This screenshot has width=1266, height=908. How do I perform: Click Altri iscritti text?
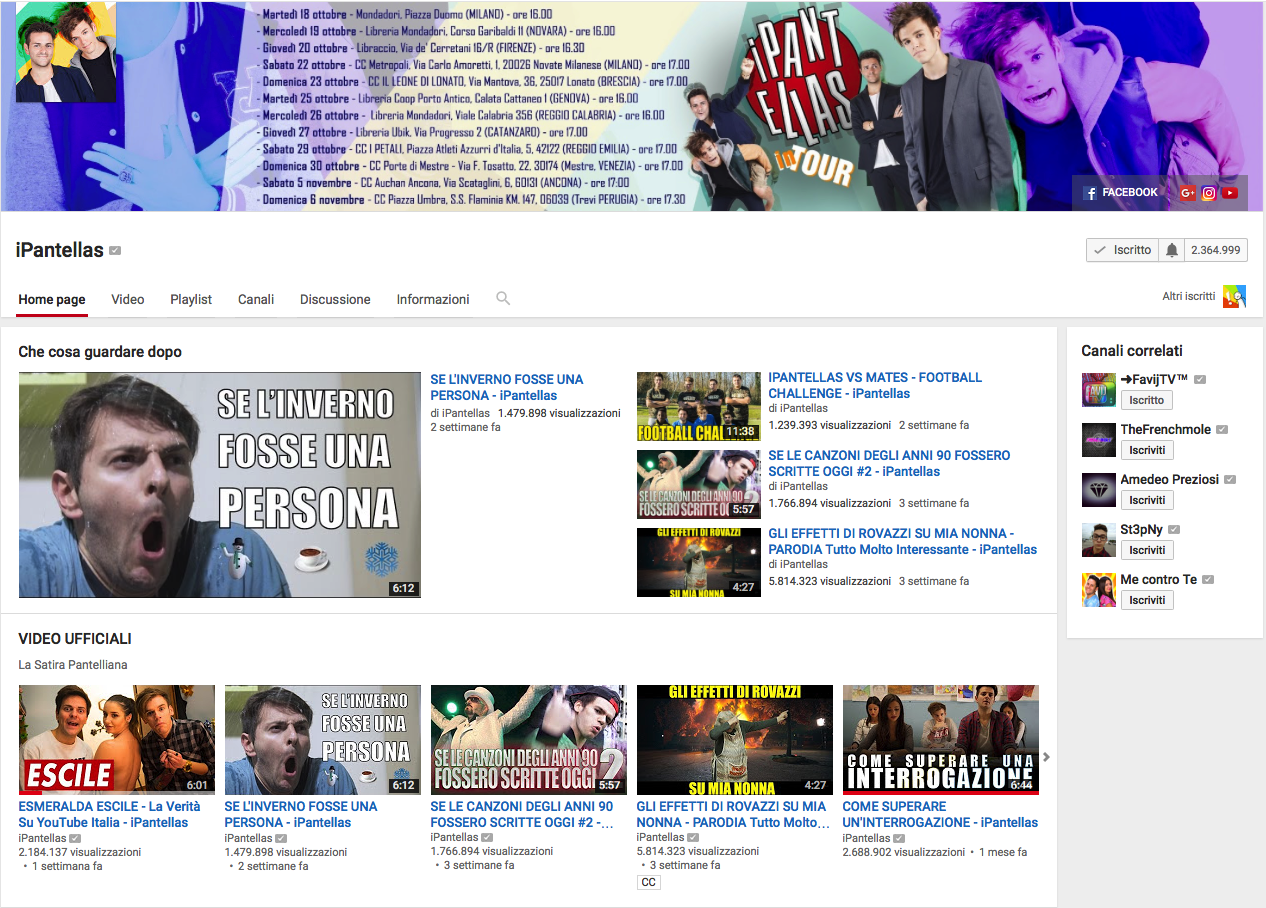(1188, 296)
